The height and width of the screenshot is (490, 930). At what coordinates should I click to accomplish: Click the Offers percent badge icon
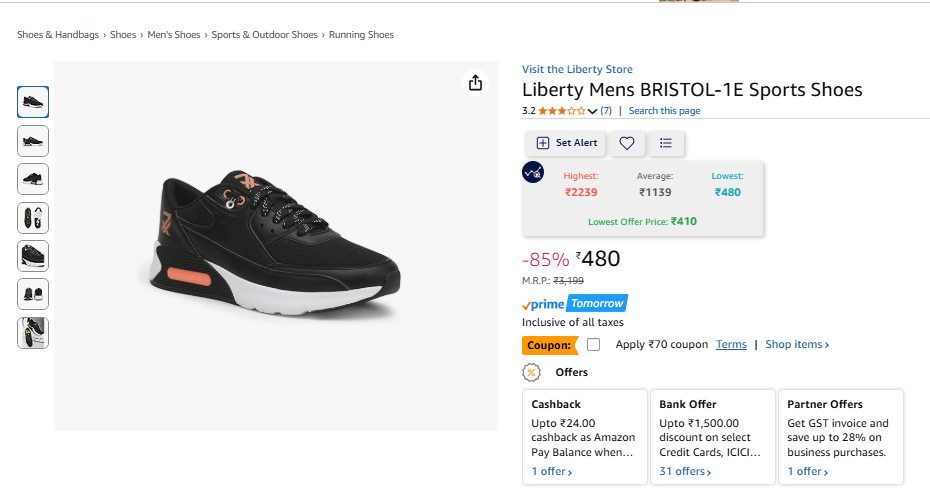point(532,372)
